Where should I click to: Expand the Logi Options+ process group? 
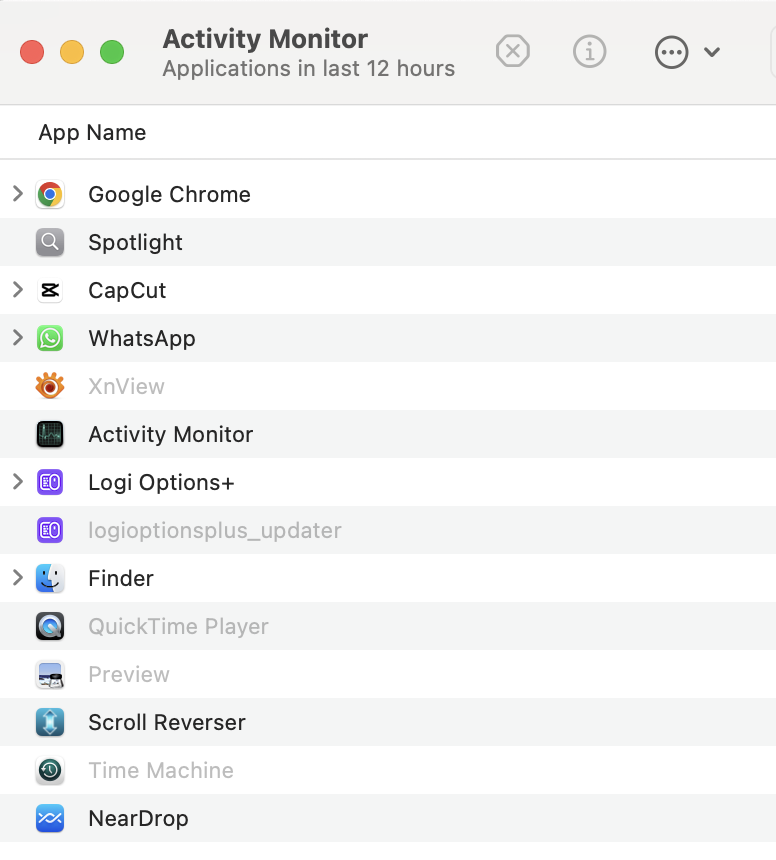pos(17,482)
